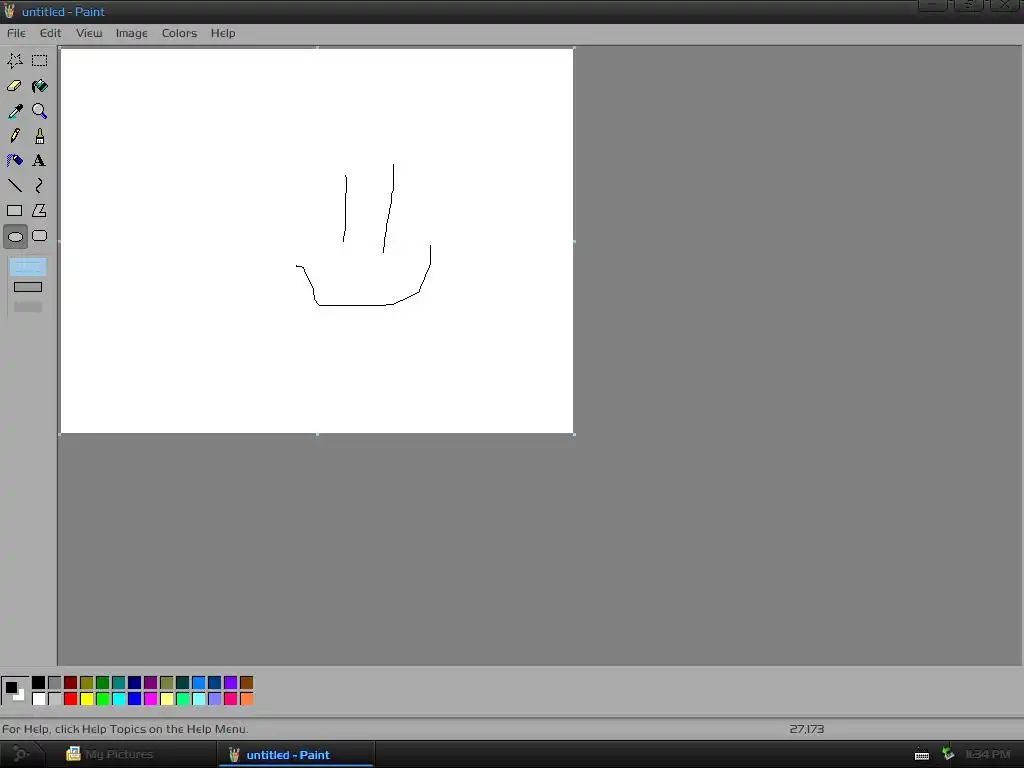This screenshot has height=768, width=1024.
Task: Open the Start menu button
Action: pos(22,754)
